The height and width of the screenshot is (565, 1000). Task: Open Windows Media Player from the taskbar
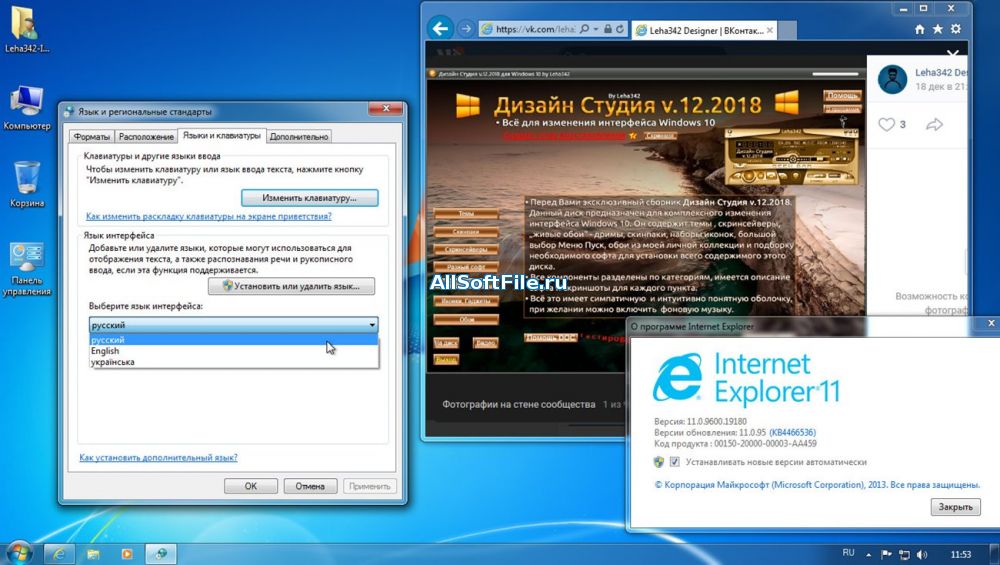coord(127,553)
